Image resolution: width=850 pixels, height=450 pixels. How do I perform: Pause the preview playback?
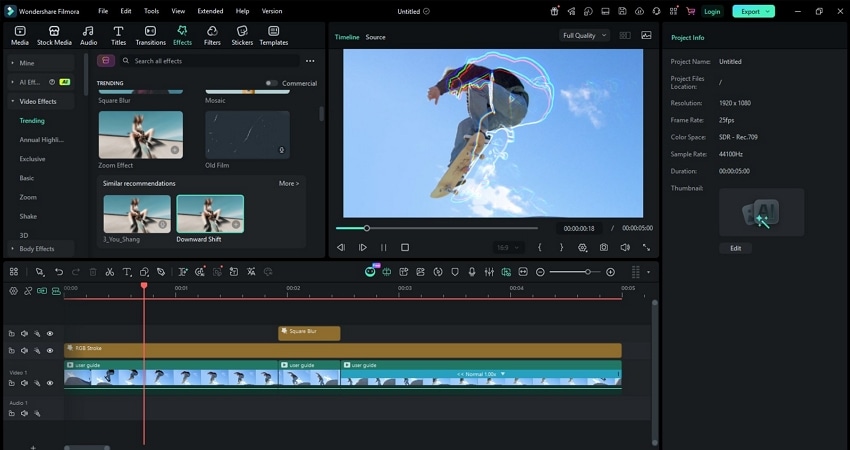tap(383, 247)
